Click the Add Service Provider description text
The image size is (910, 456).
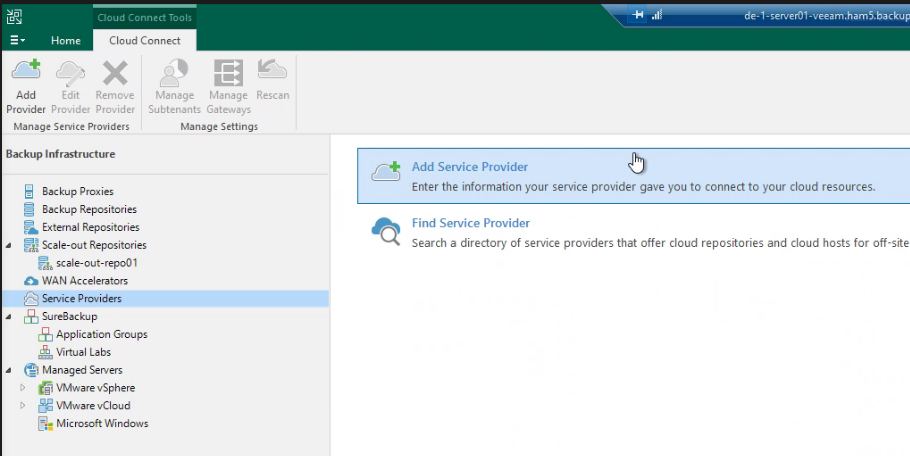click(644, 187)
